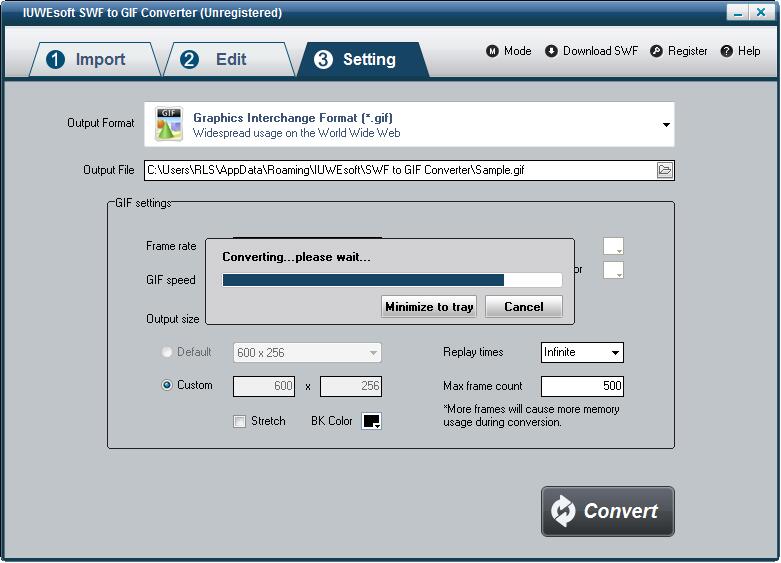Click the Register key icon
Screen dimensions: 781x563
click(x=656, y=51)
